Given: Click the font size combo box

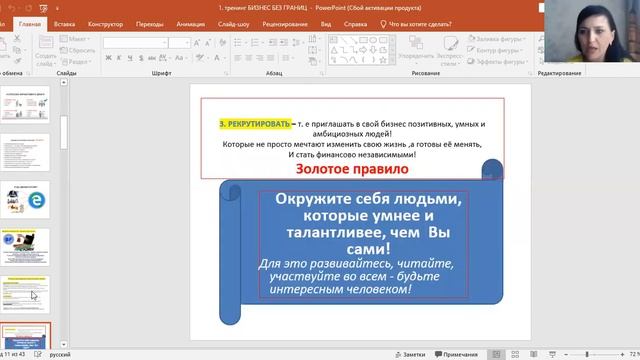Looking at the screenshot, I should [179, 43].
